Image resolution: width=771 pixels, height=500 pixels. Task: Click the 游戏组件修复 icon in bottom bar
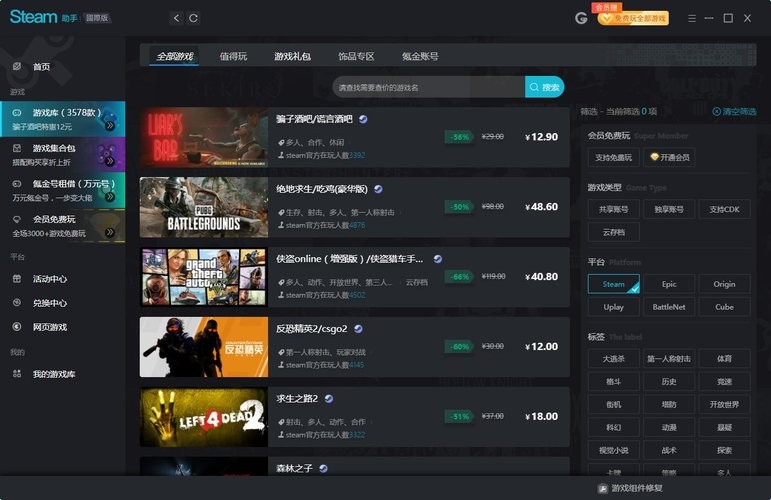(602, 488)
